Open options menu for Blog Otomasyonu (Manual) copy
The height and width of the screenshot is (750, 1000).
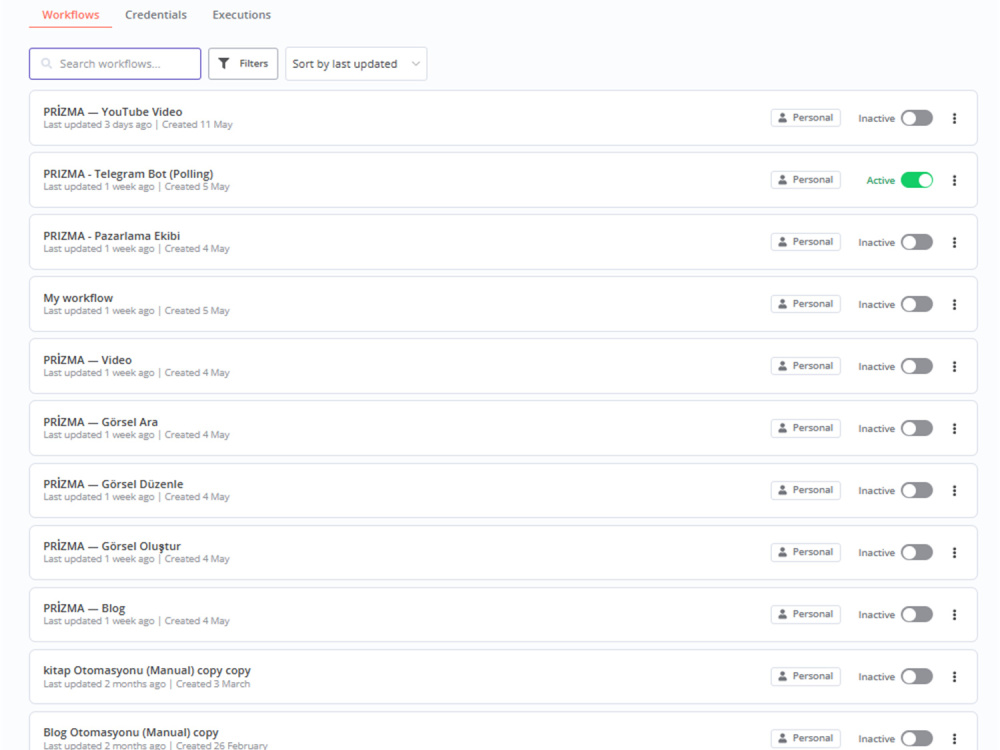tap(954, 739)
